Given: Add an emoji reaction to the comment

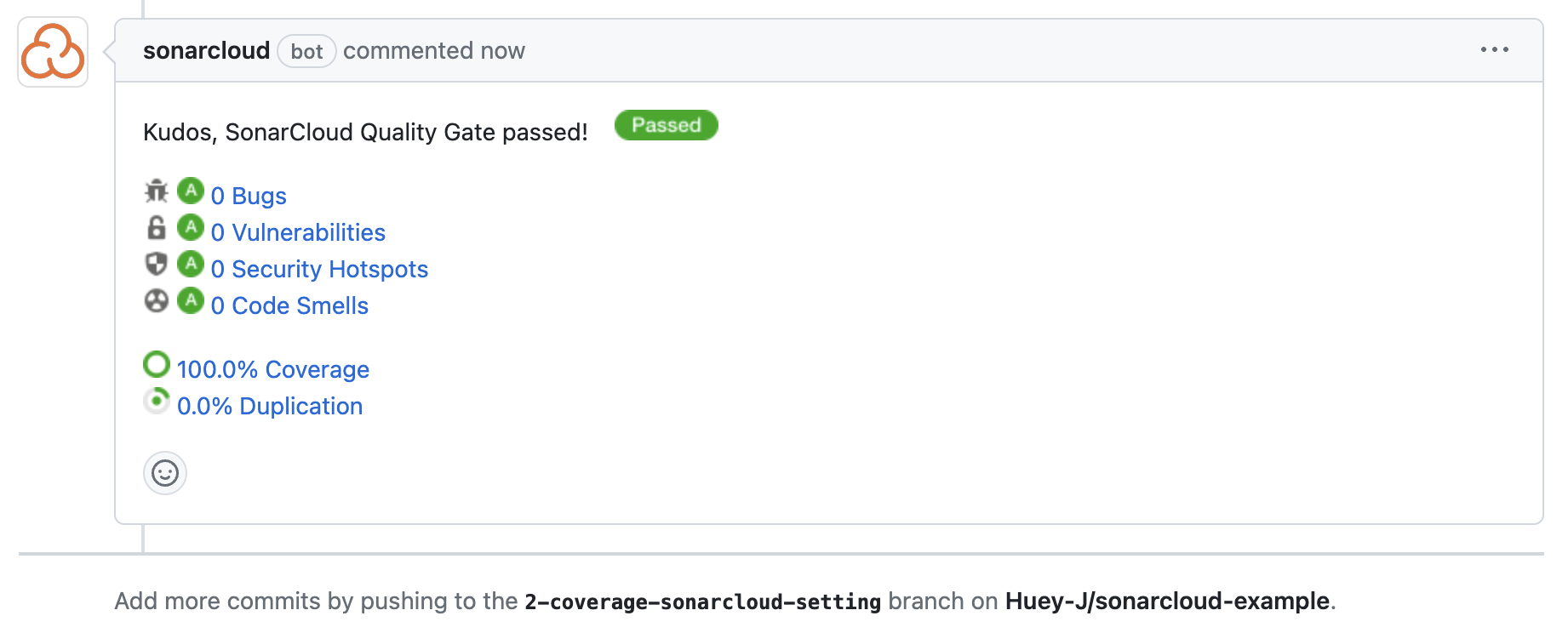Looking at the screenshot, I should point(165,473).
